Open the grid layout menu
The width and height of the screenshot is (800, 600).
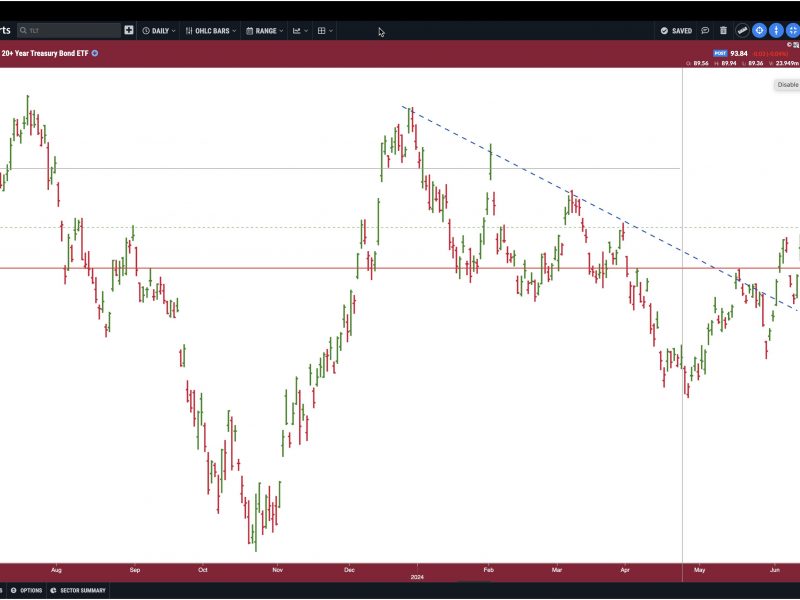325,31
